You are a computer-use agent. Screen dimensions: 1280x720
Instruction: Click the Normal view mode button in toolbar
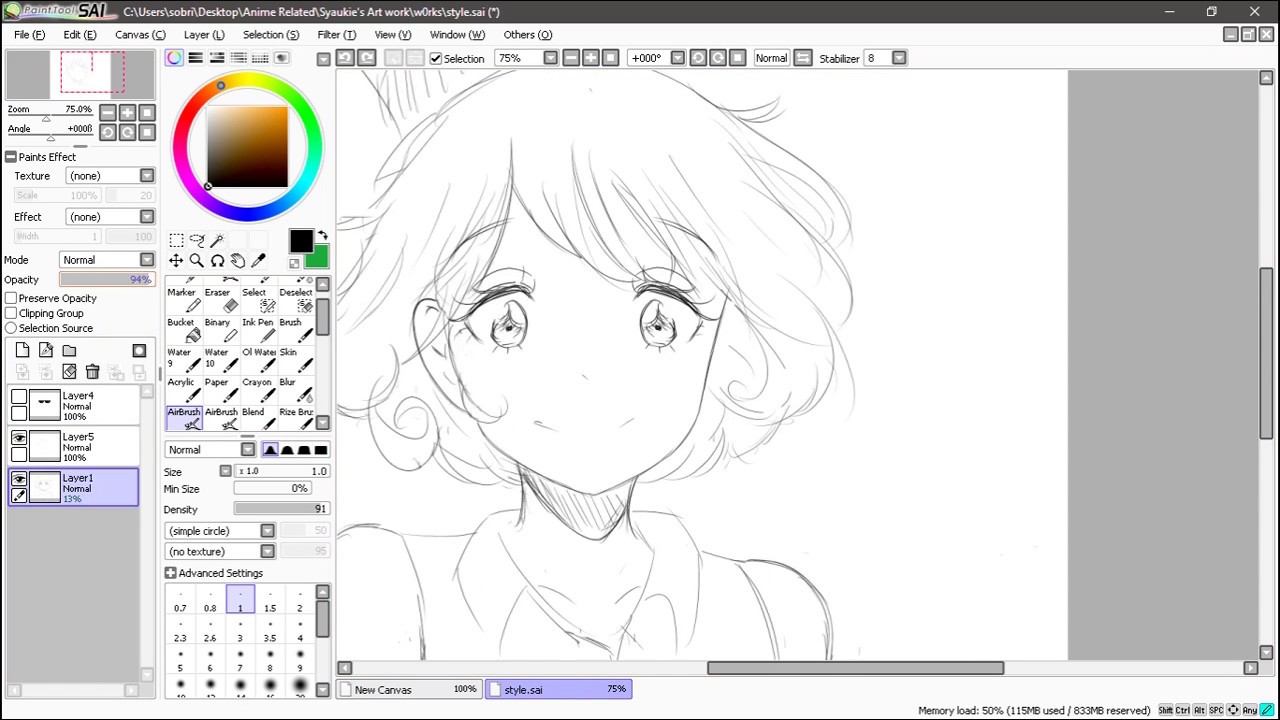[x=771, y=58]
